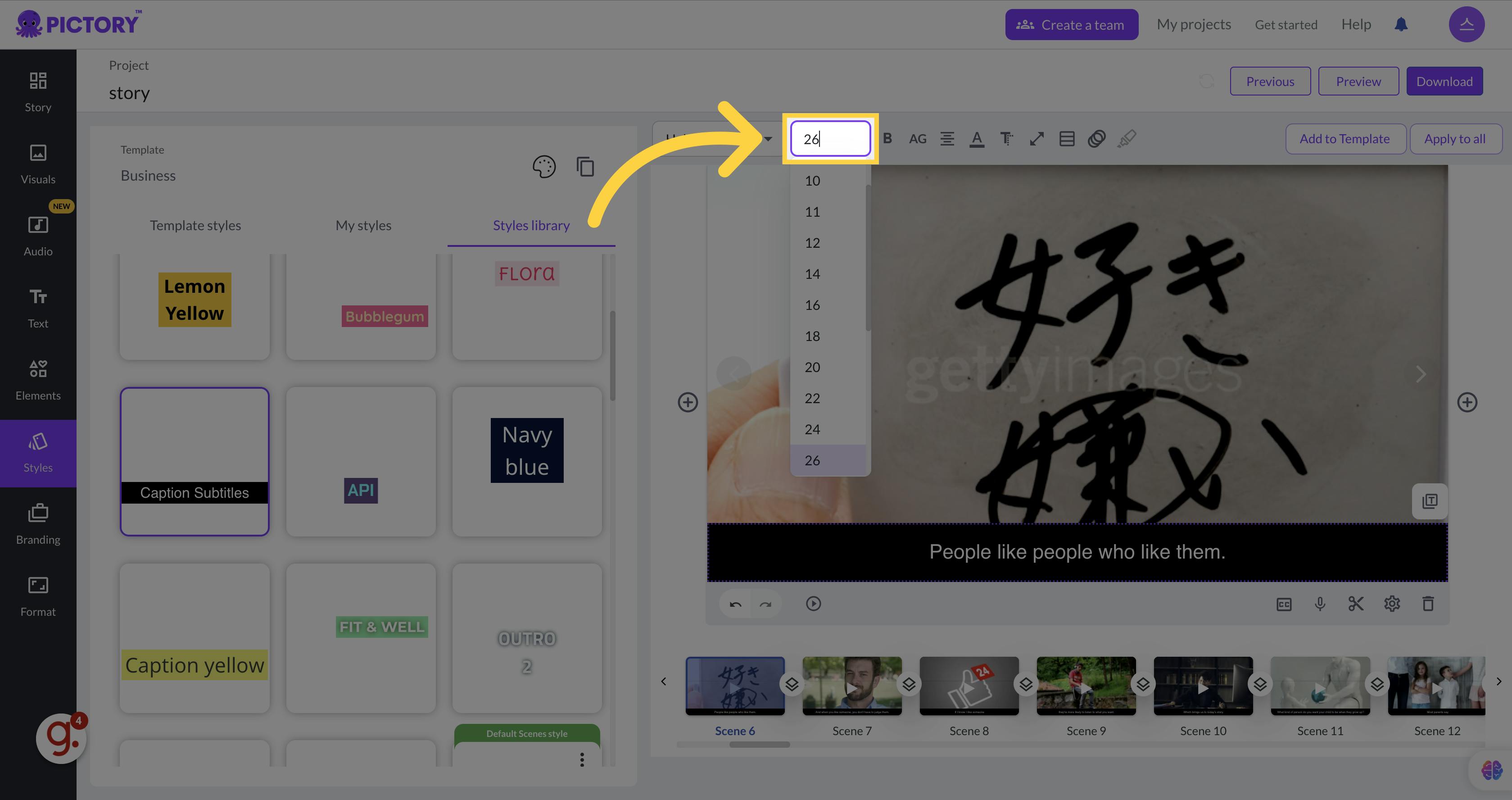Click the notifications bell icon

tap(1401, 25)
